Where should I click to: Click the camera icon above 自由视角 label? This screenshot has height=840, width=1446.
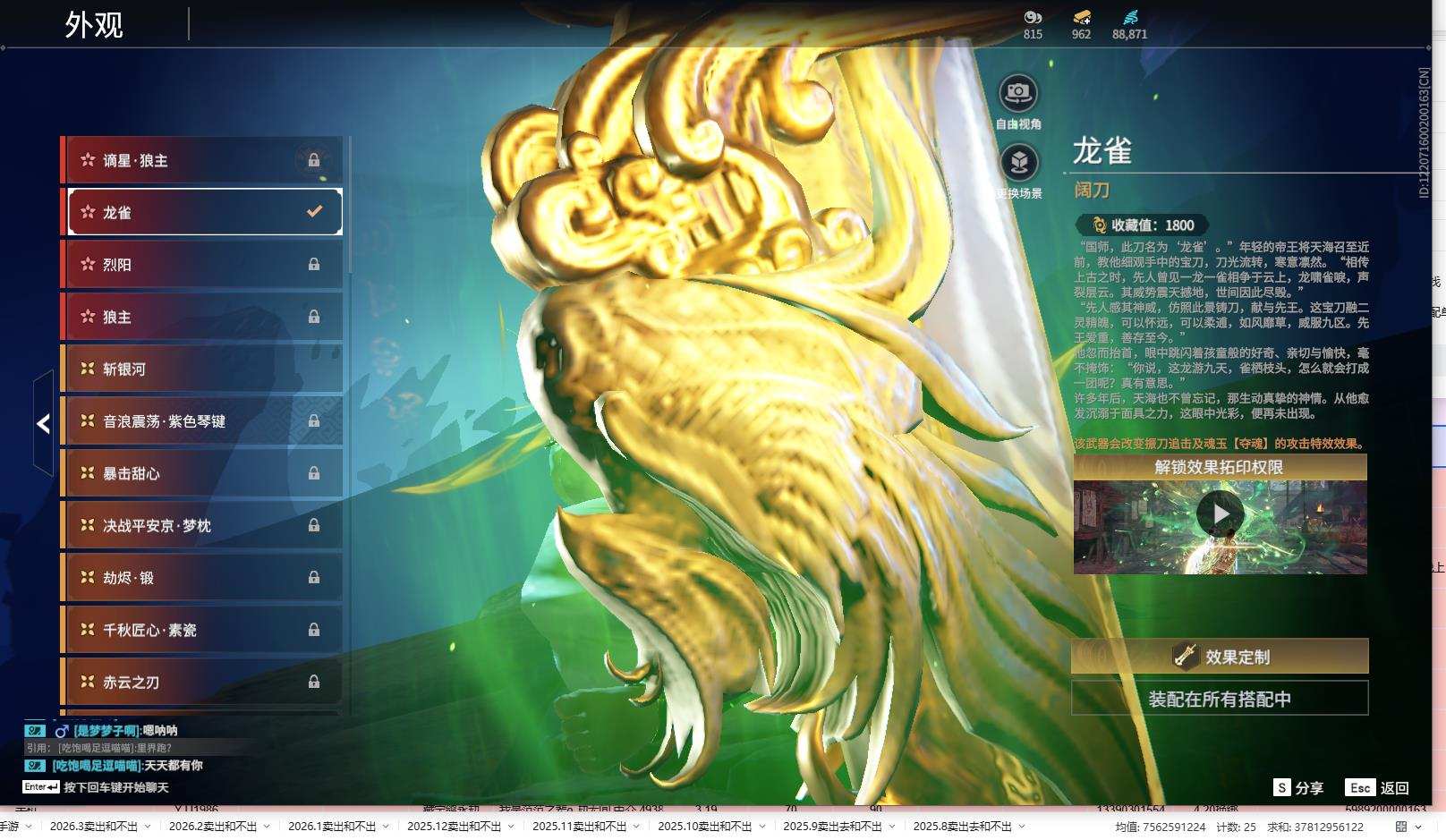(1017, 89)
